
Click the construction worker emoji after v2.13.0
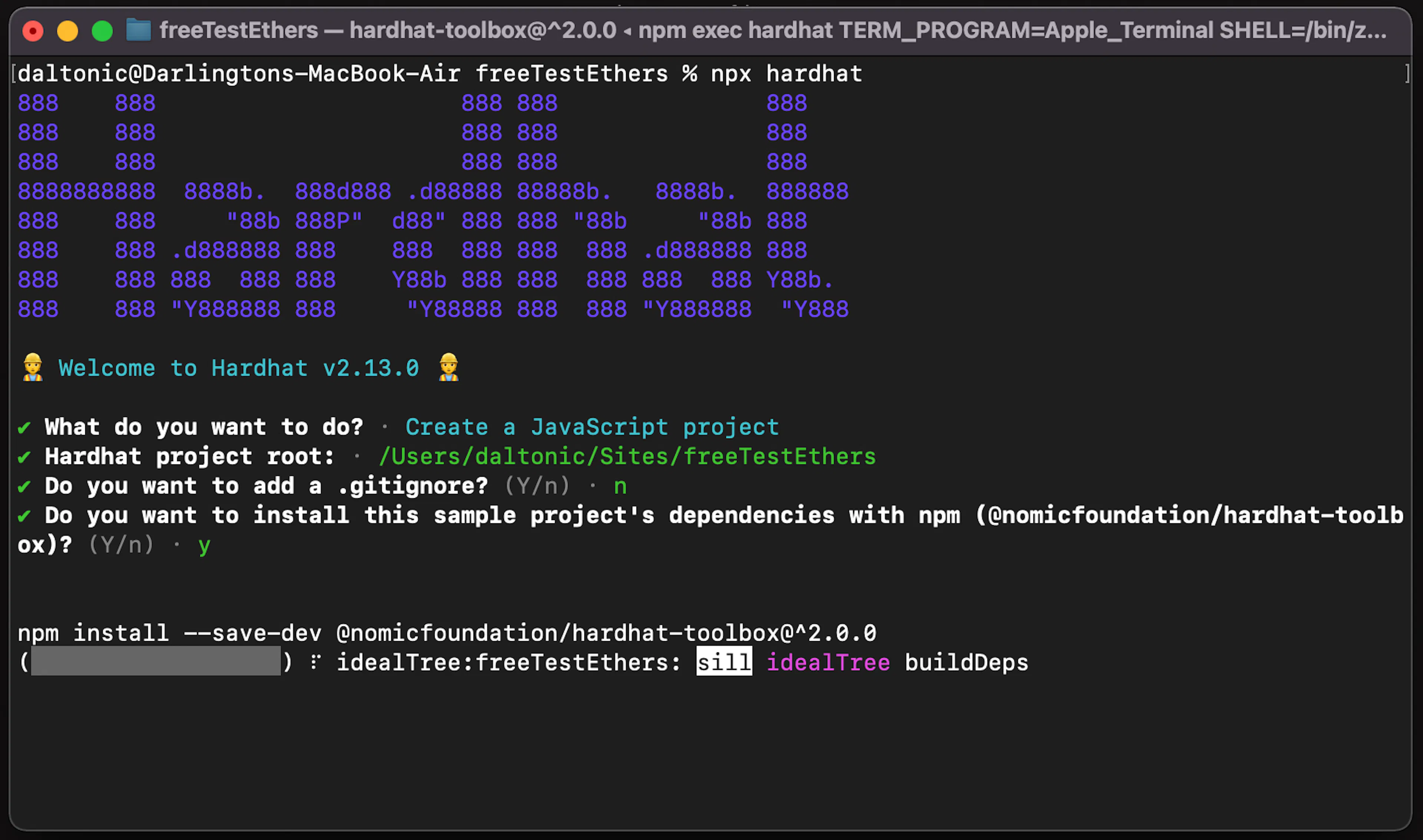point(448,367)
